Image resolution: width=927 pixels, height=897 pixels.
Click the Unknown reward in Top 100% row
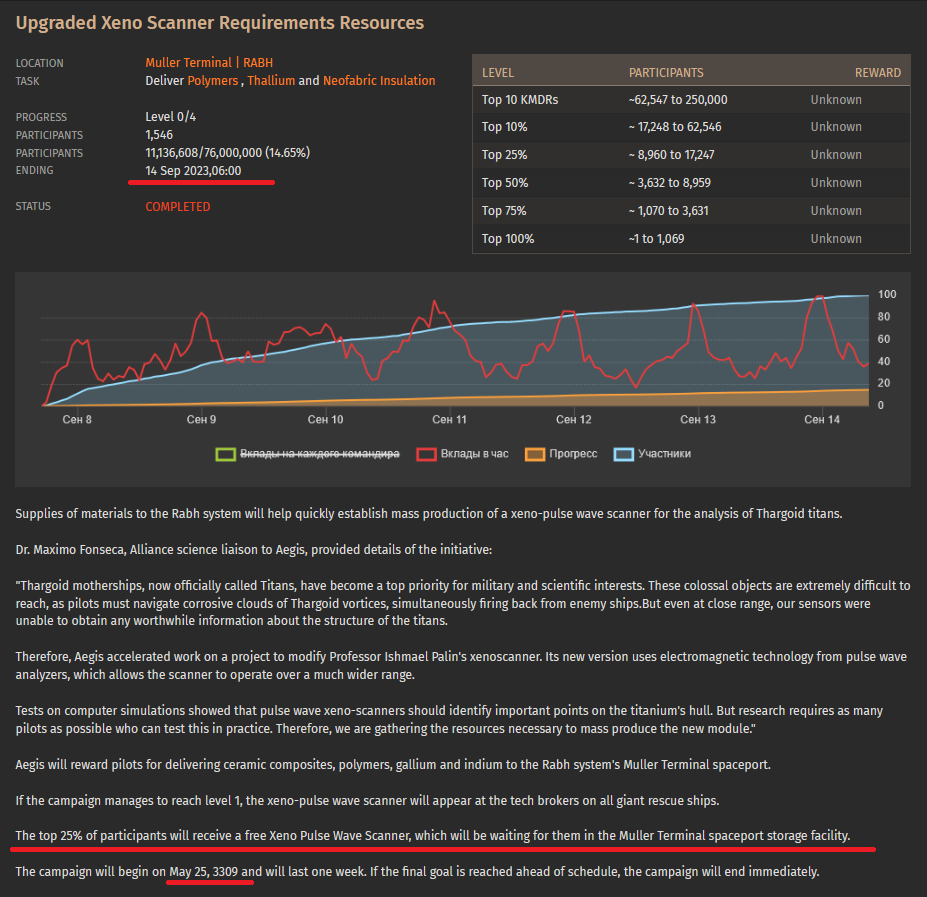[836, 239]
